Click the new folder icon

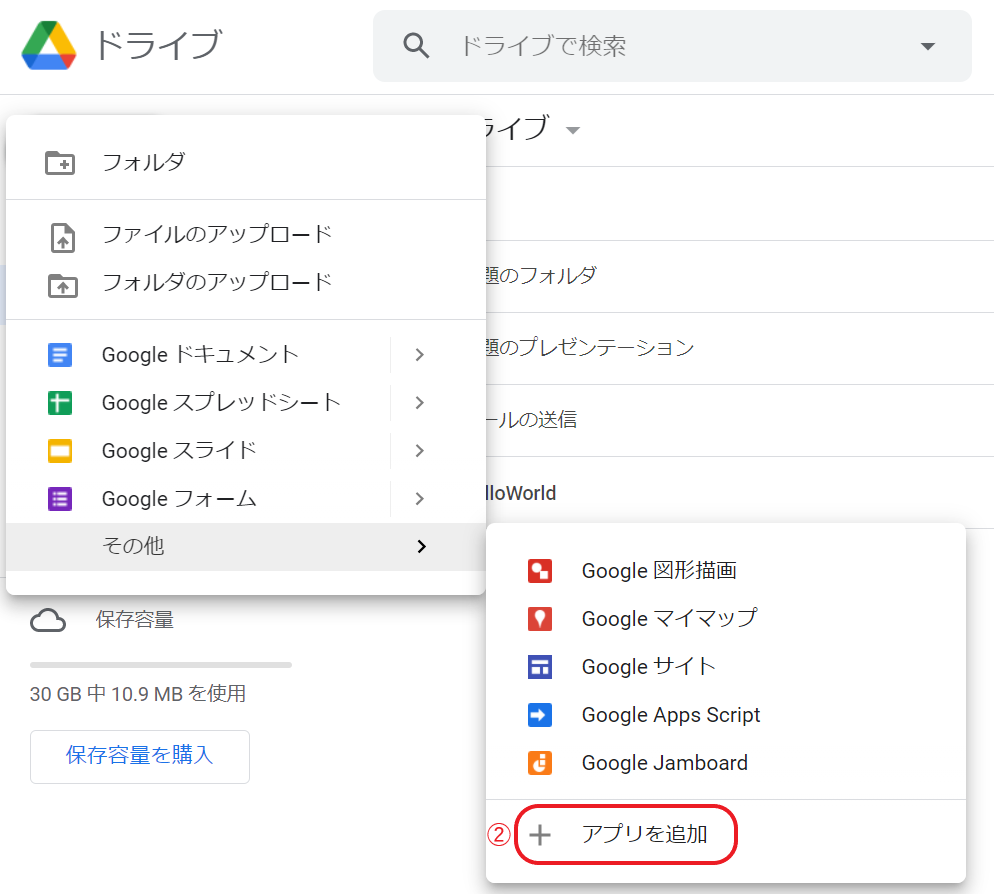[60, 163]
